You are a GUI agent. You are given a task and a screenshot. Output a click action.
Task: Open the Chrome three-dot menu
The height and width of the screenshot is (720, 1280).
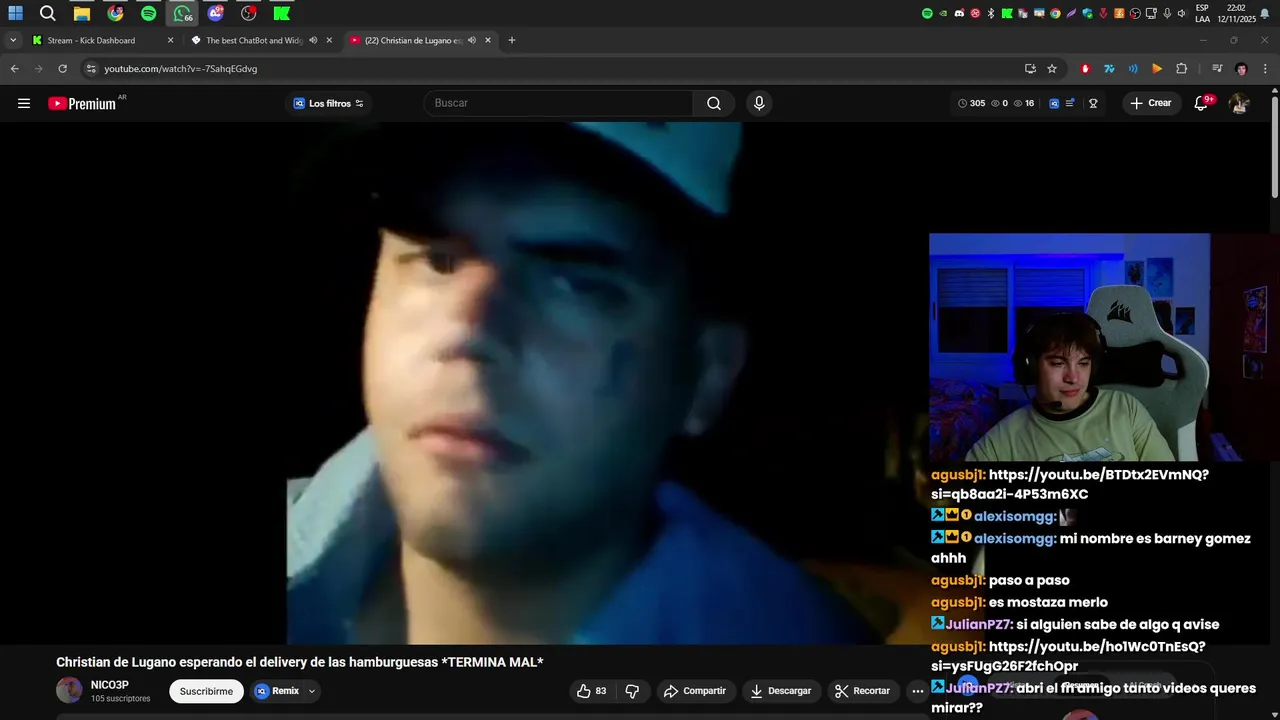(x=1265, y=68)
